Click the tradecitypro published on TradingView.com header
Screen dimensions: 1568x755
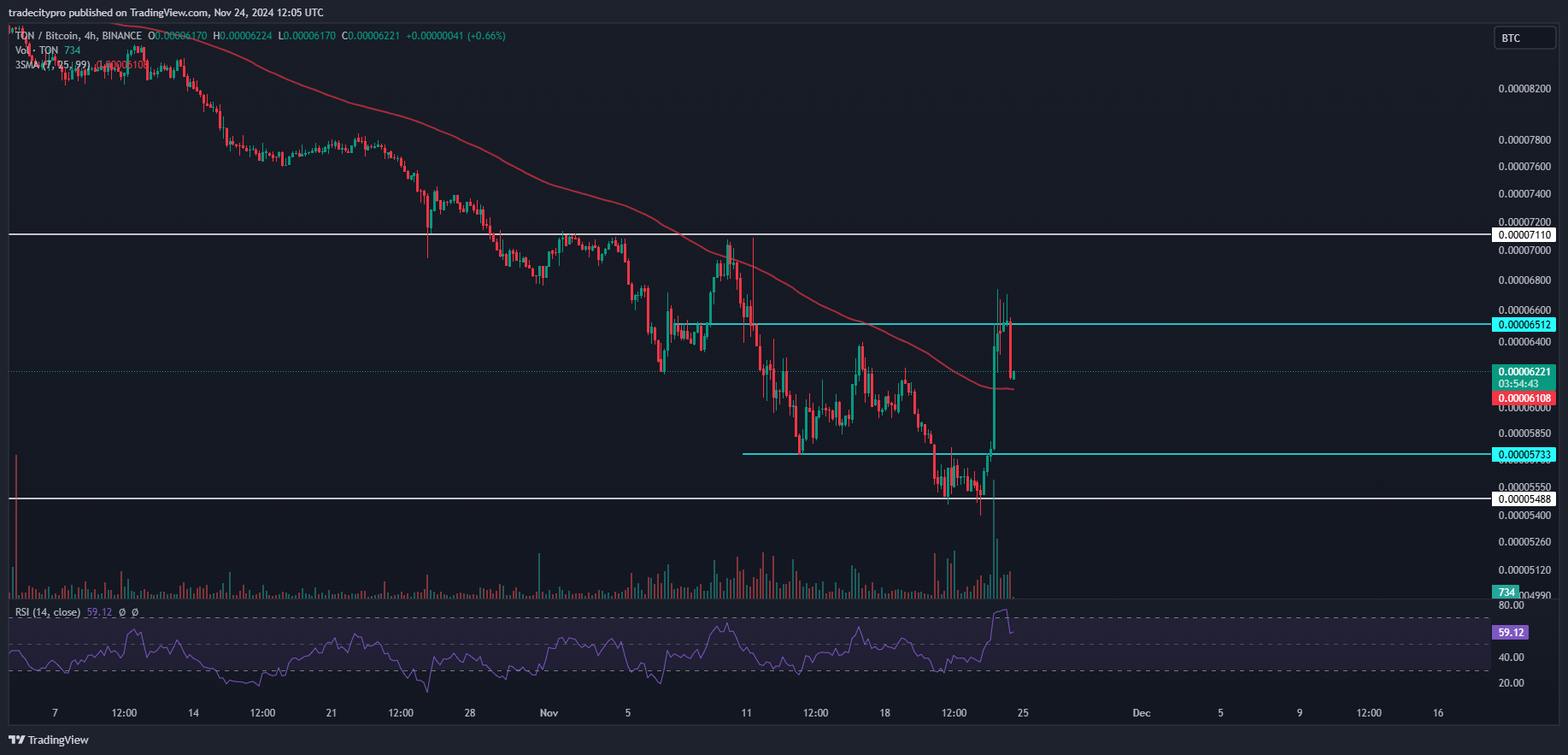coord(166,12)
